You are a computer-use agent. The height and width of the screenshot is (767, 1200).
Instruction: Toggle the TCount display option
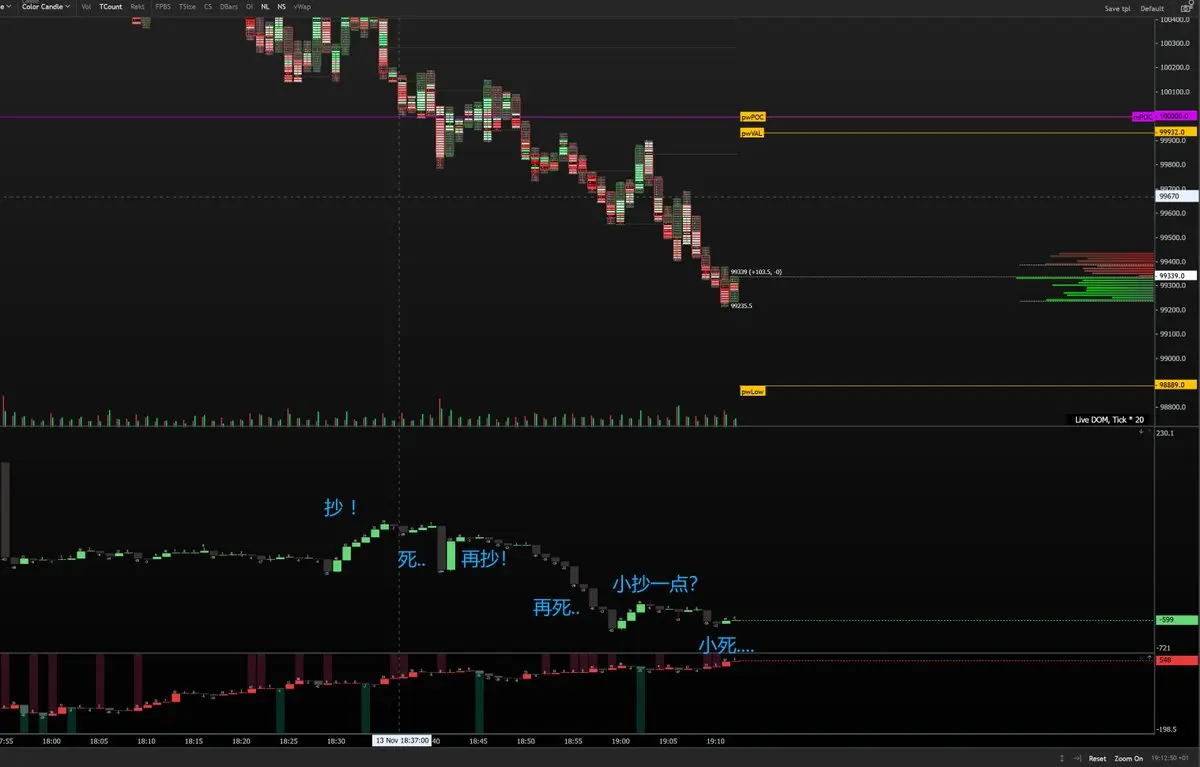[111, 6]
